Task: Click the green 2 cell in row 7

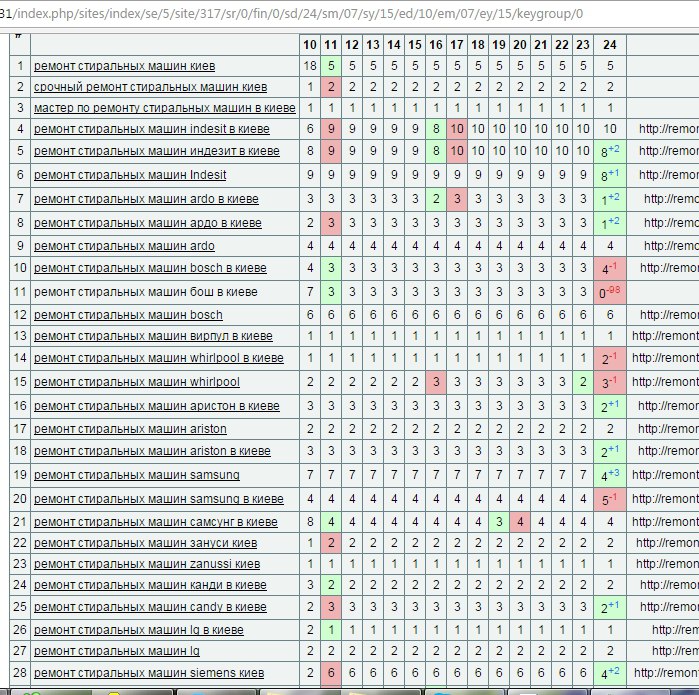Action: pos(436,199)
